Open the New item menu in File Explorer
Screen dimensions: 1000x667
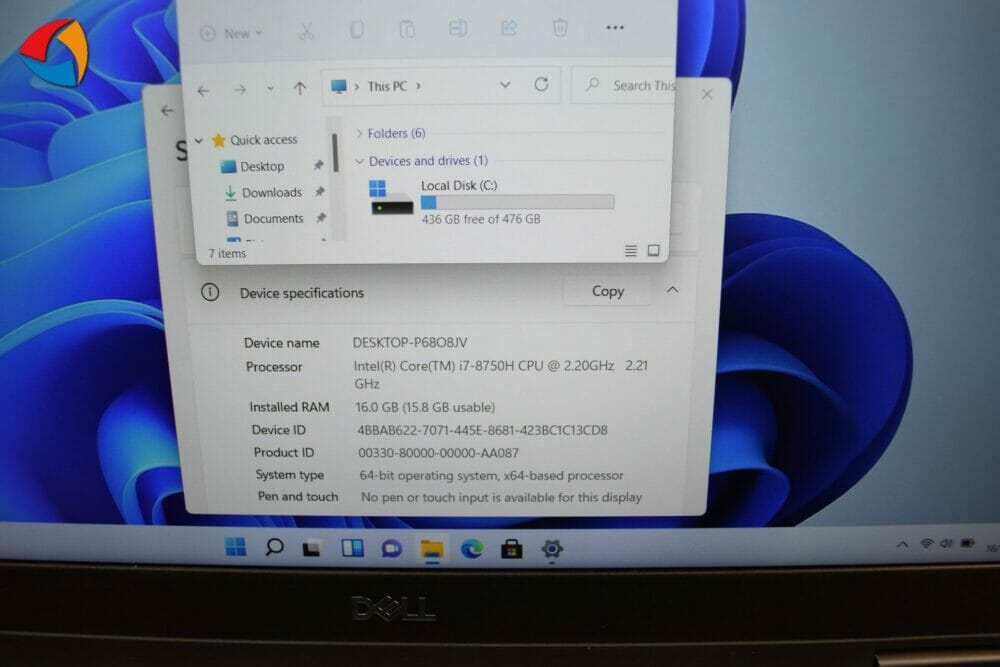[232, 33]
